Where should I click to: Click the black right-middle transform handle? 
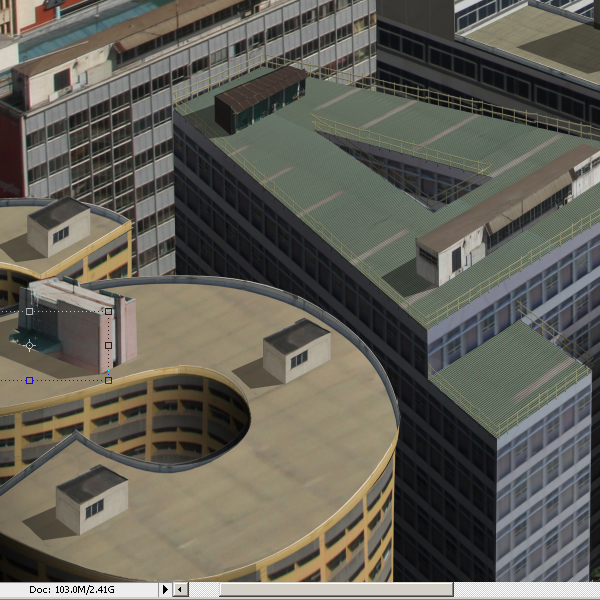109,346
